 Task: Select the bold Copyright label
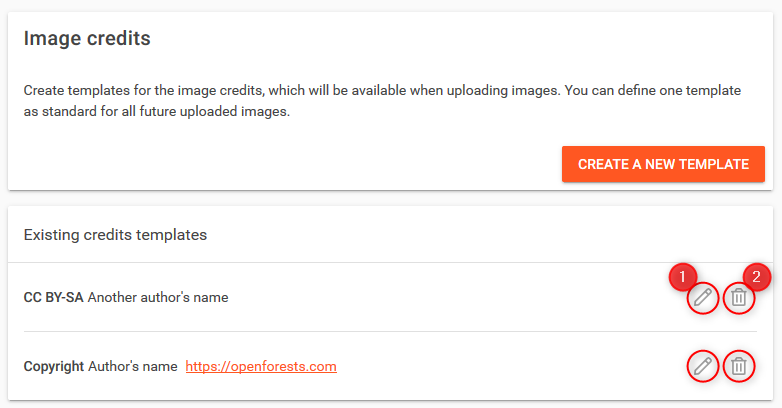[54, 367]
